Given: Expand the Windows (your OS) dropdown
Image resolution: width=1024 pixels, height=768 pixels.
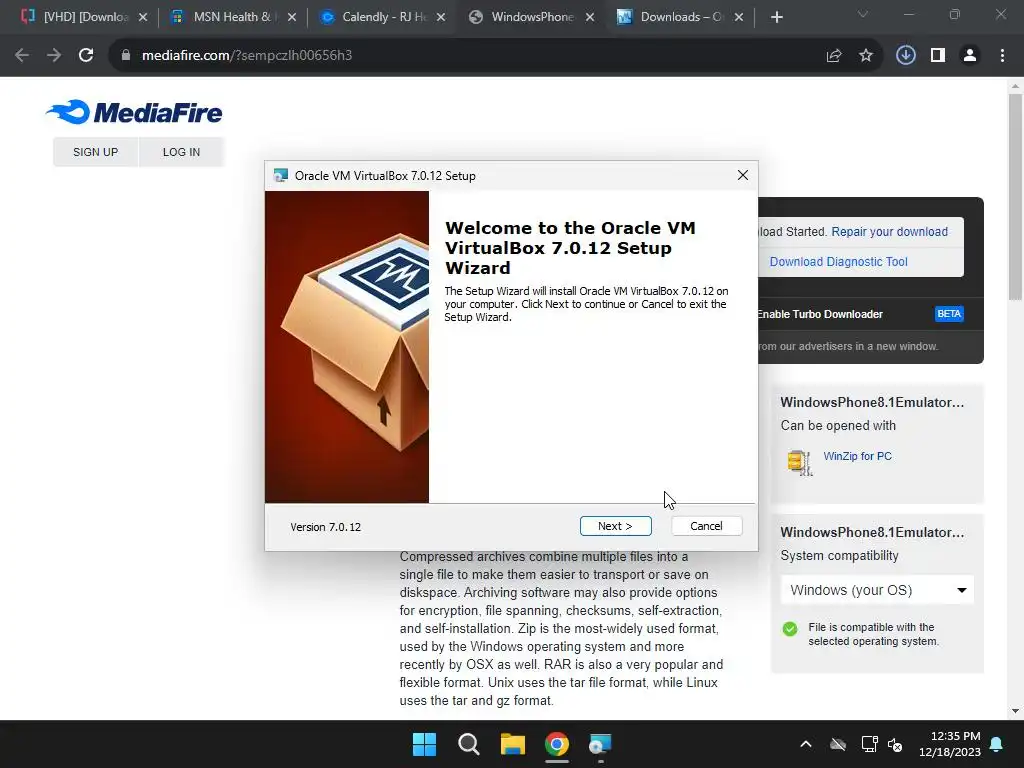Looking at the screenshot, I should click(x=877, y=590).
